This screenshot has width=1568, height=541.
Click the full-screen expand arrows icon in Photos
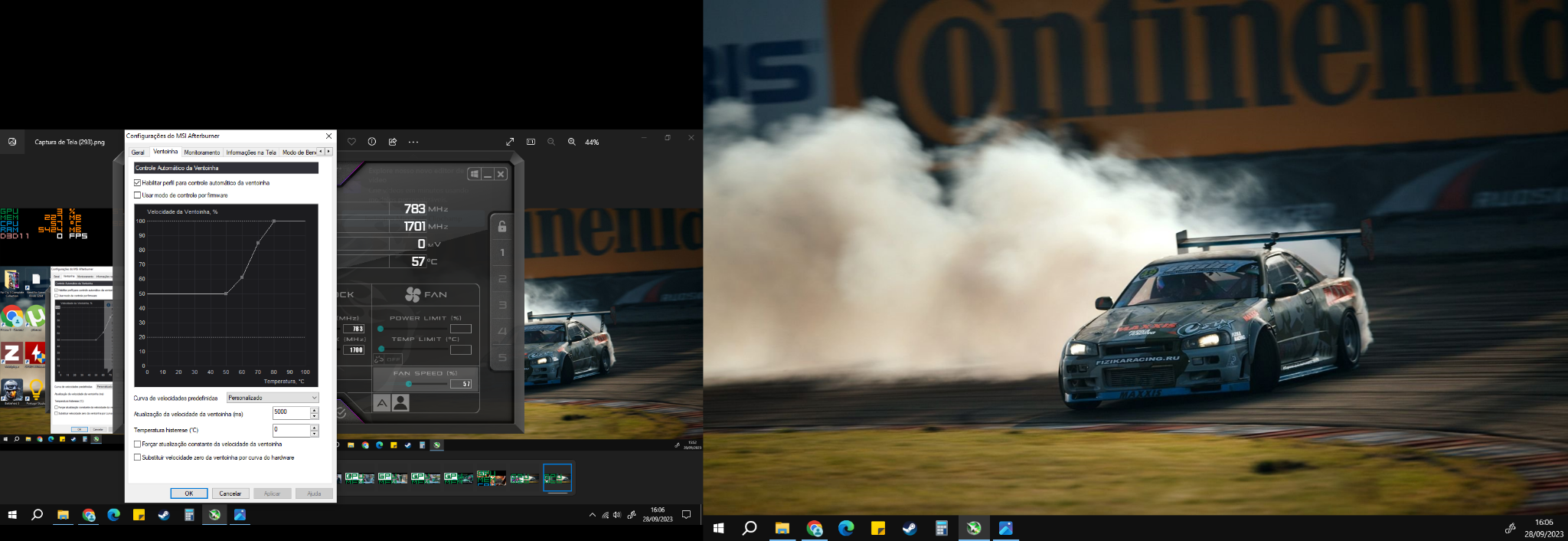[510, 142]
